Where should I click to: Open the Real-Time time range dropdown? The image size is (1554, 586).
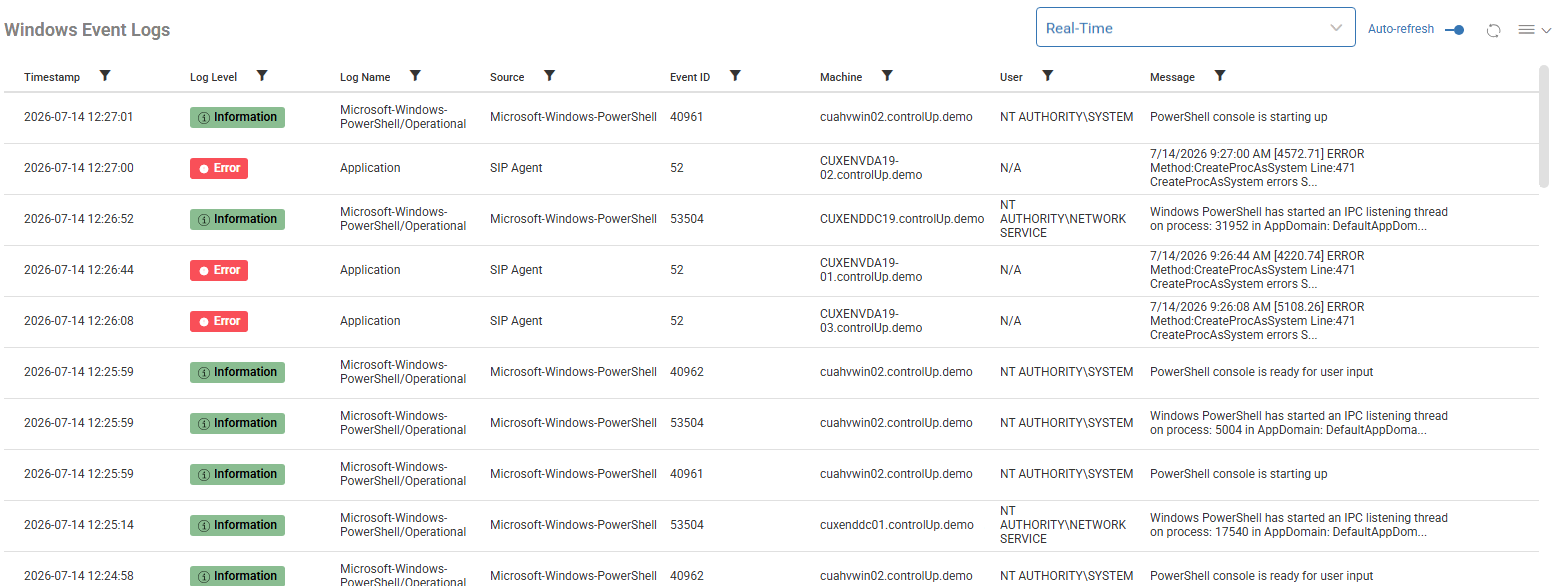1195,28
